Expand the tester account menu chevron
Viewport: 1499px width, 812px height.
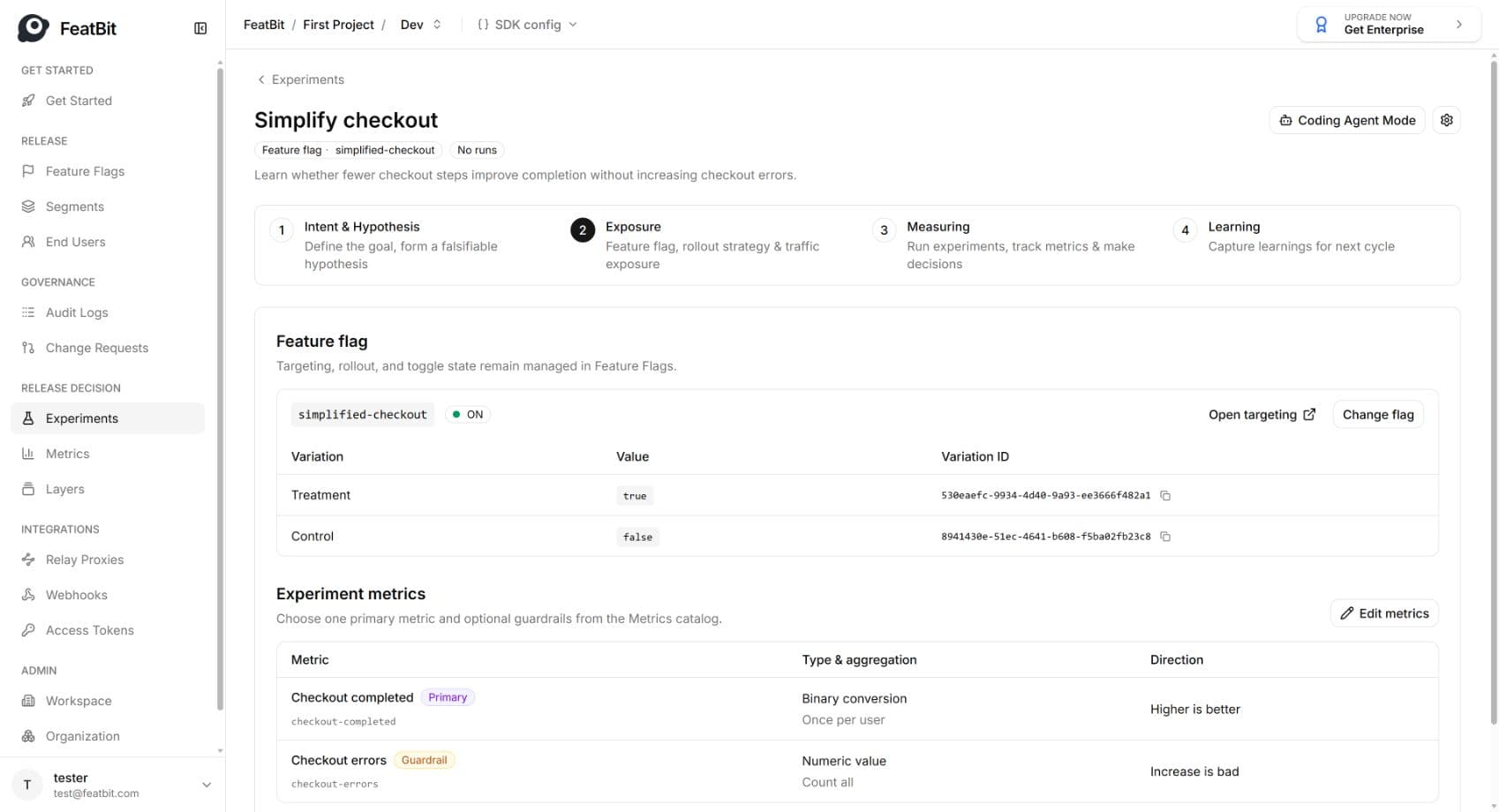[x=207, y=785]
